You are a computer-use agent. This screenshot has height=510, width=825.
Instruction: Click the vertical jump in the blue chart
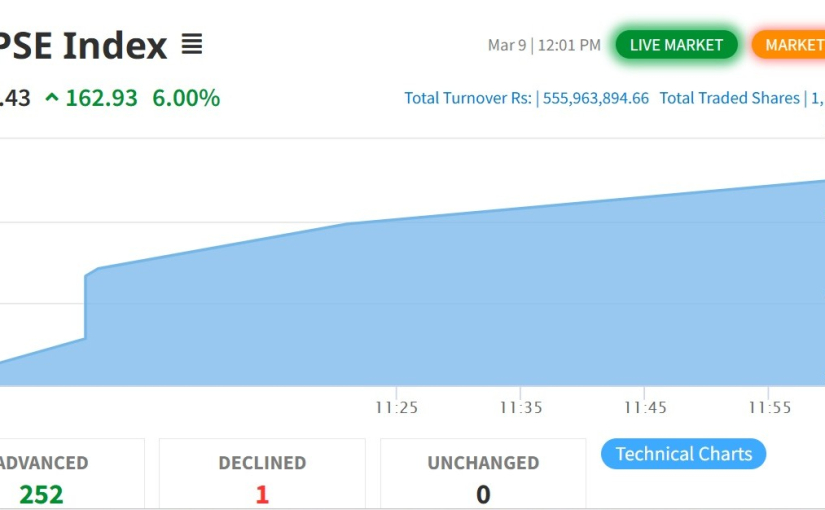pyautogui.click(x=86, y=305)
